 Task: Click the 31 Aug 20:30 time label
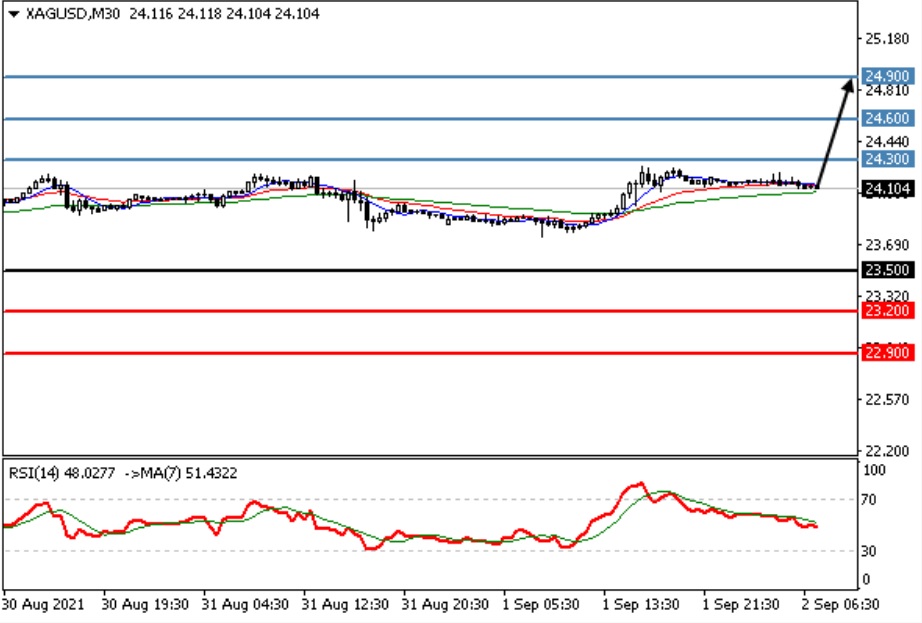pyautogui.click(x=445, y=604)
